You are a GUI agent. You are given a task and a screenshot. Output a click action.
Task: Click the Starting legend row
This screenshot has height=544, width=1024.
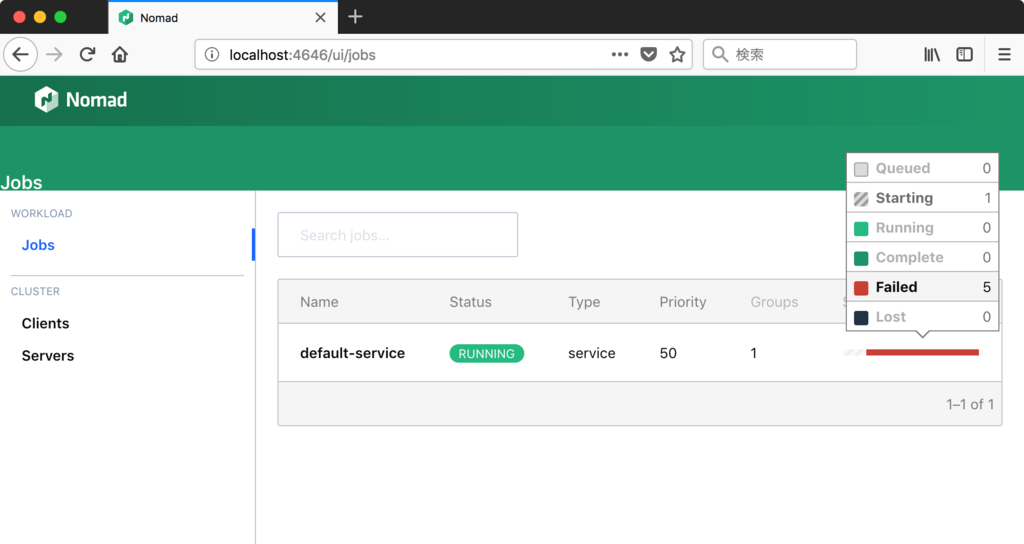point(922,198)
